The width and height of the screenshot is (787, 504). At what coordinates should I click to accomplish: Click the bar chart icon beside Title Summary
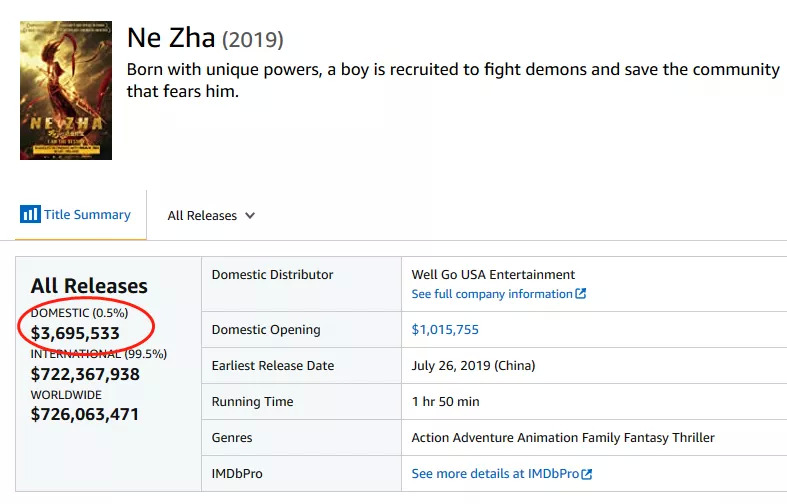(30, 215)
